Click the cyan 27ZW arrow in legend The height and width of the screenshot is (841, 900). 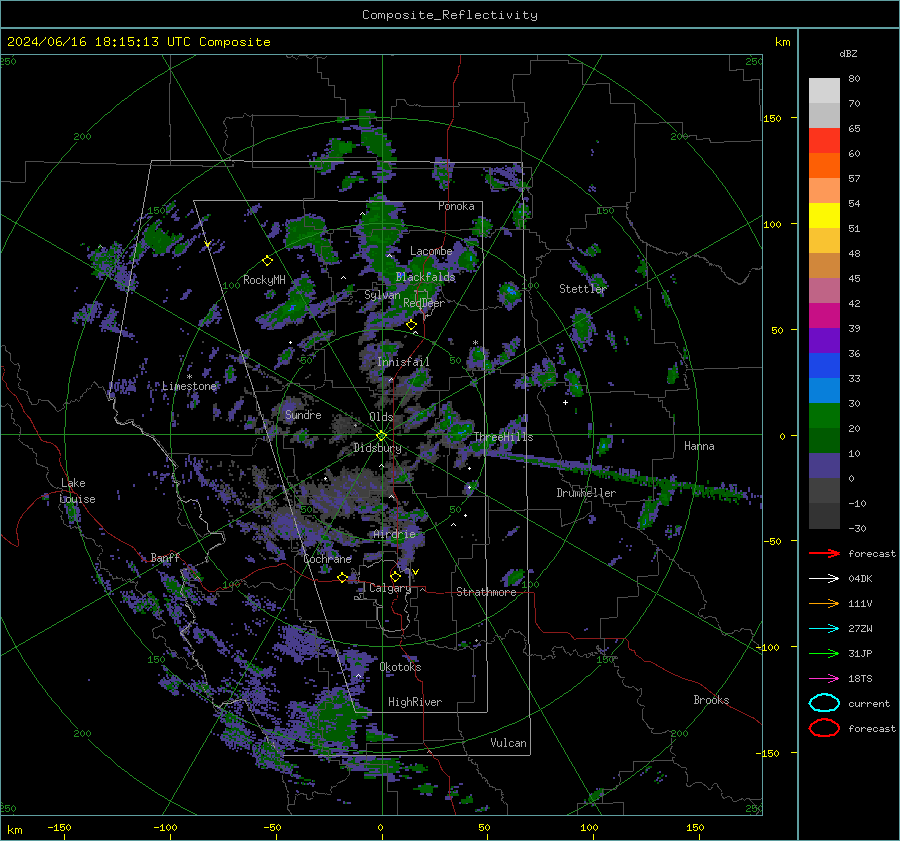824,629
